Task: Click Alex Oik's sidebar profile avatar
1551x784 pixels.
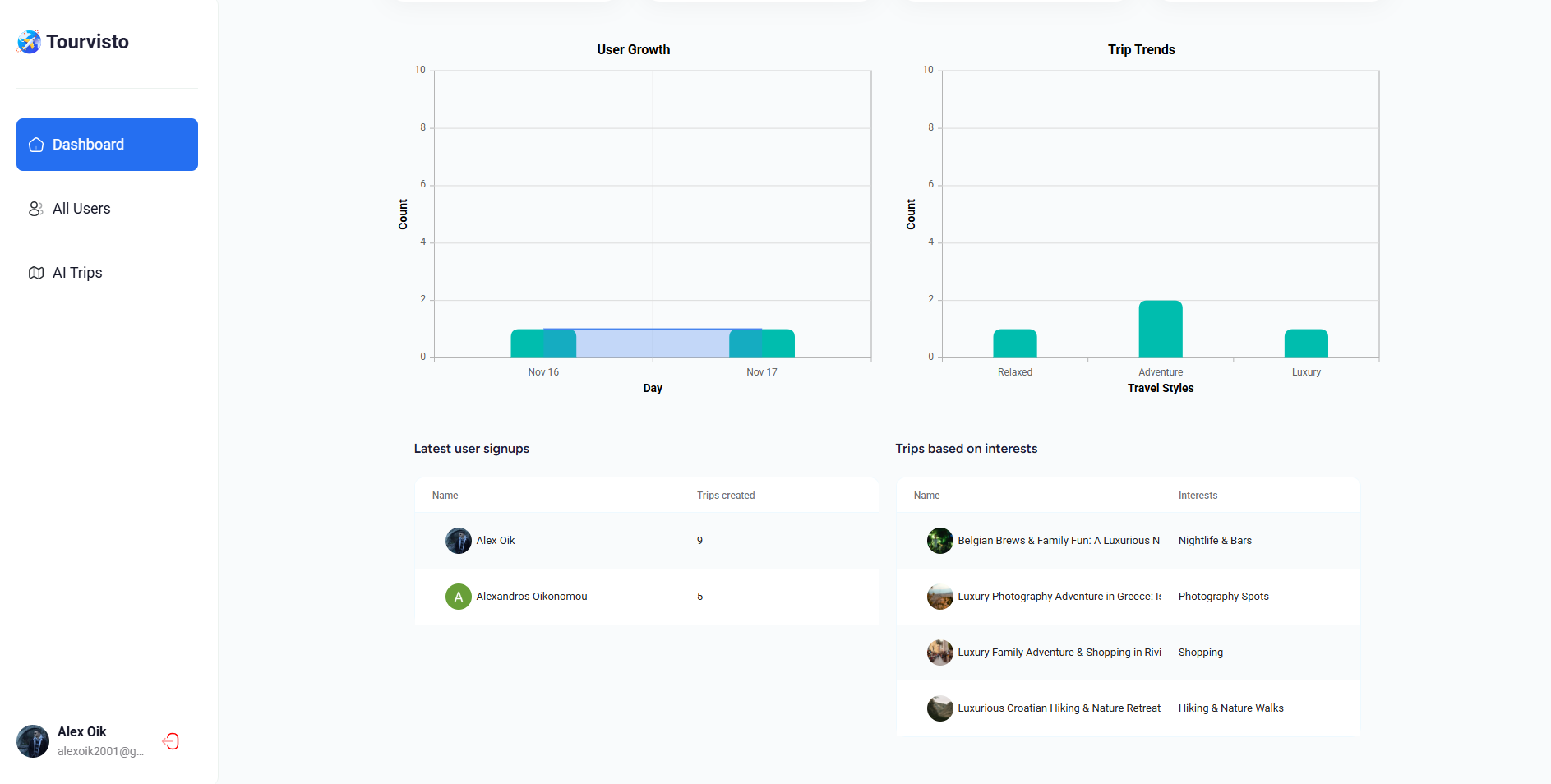Action: click(33, 741)
